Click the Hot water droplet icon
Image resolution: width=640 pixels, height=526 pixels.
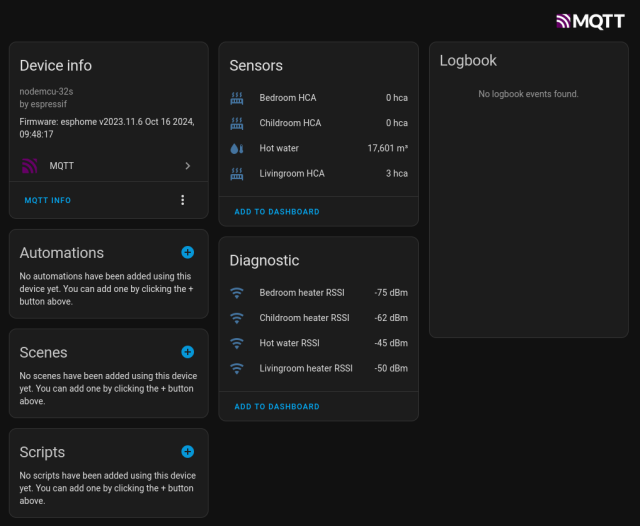237,148
